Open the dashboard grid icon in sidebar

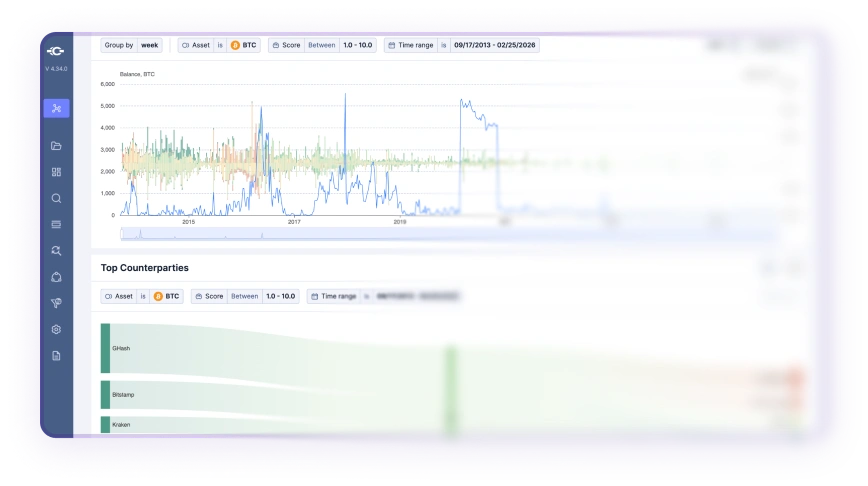[x=56, y=172]
